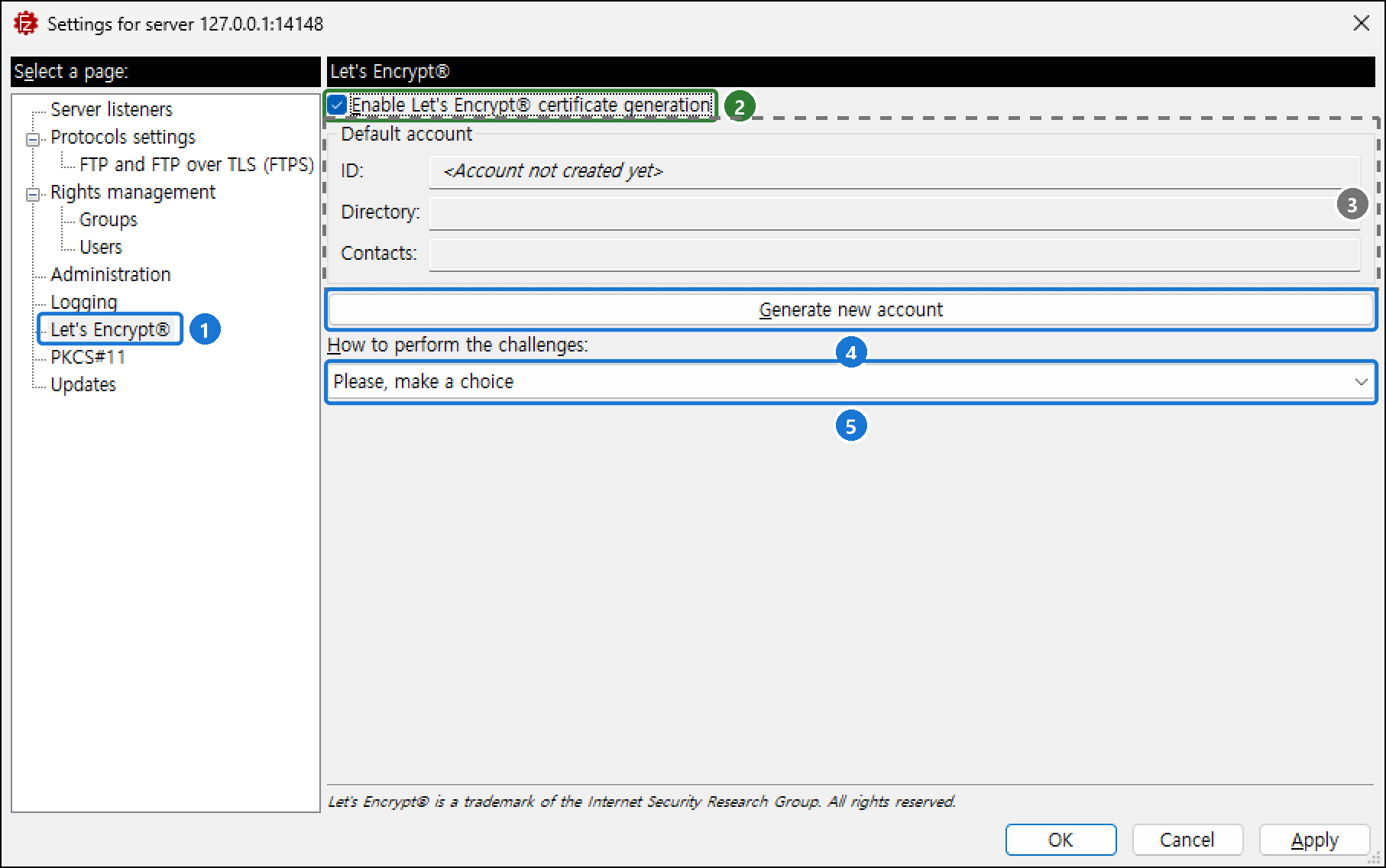
Task: Open the challenges method dropdown
Action: [x=850, y=382]
